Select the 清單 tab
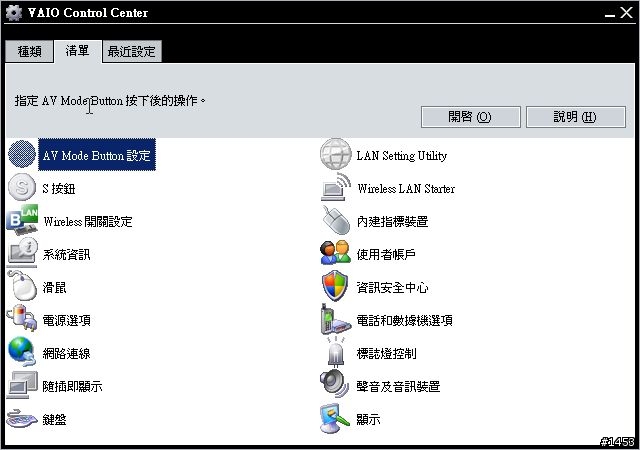This screenshot has width=640, height=450. pos(78,51)
